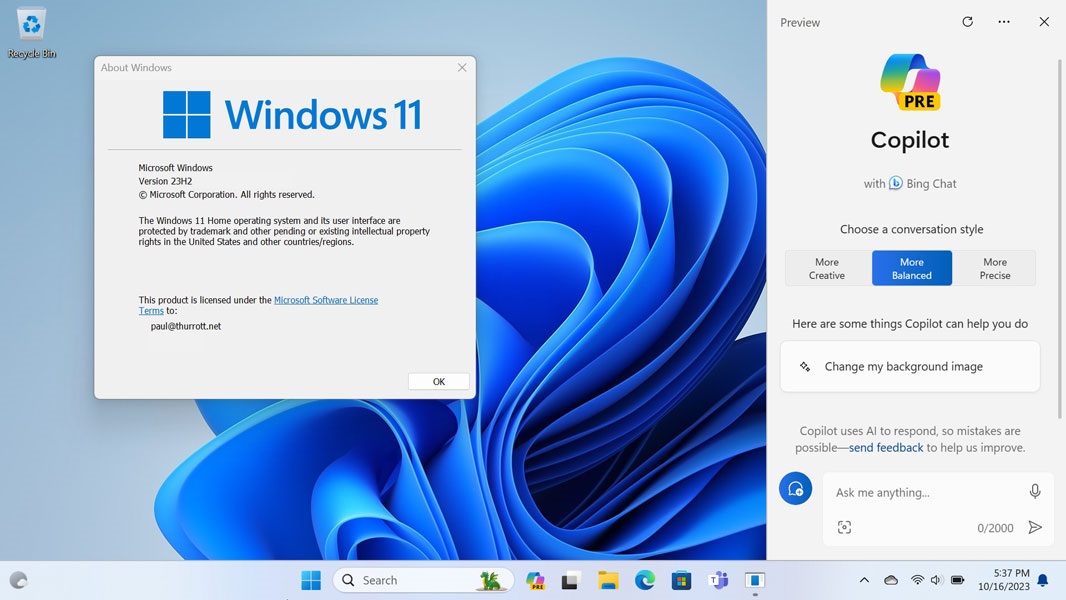Click Change my background image
1066x600 pixels.
(909, 366)
